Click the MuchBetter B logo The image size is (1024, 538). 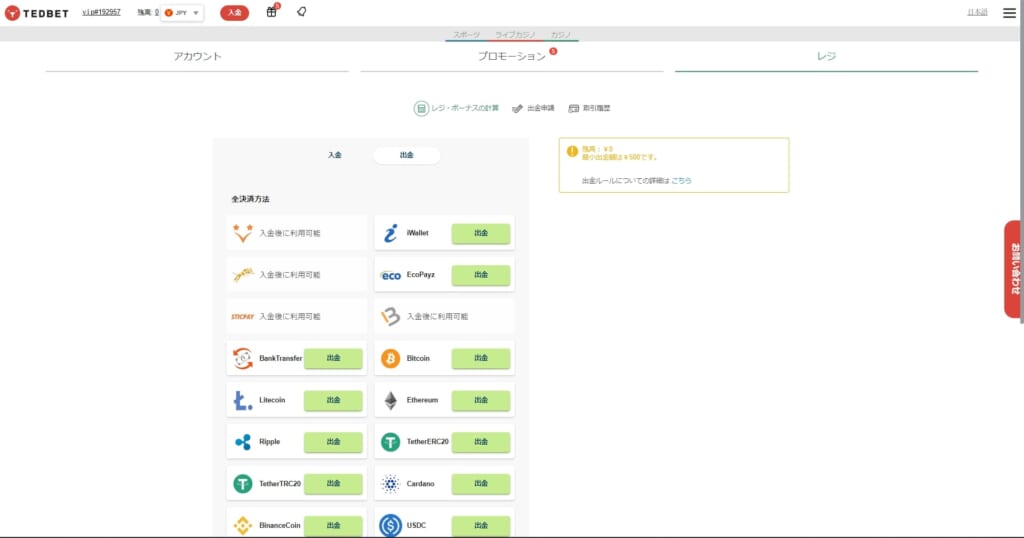391,317
